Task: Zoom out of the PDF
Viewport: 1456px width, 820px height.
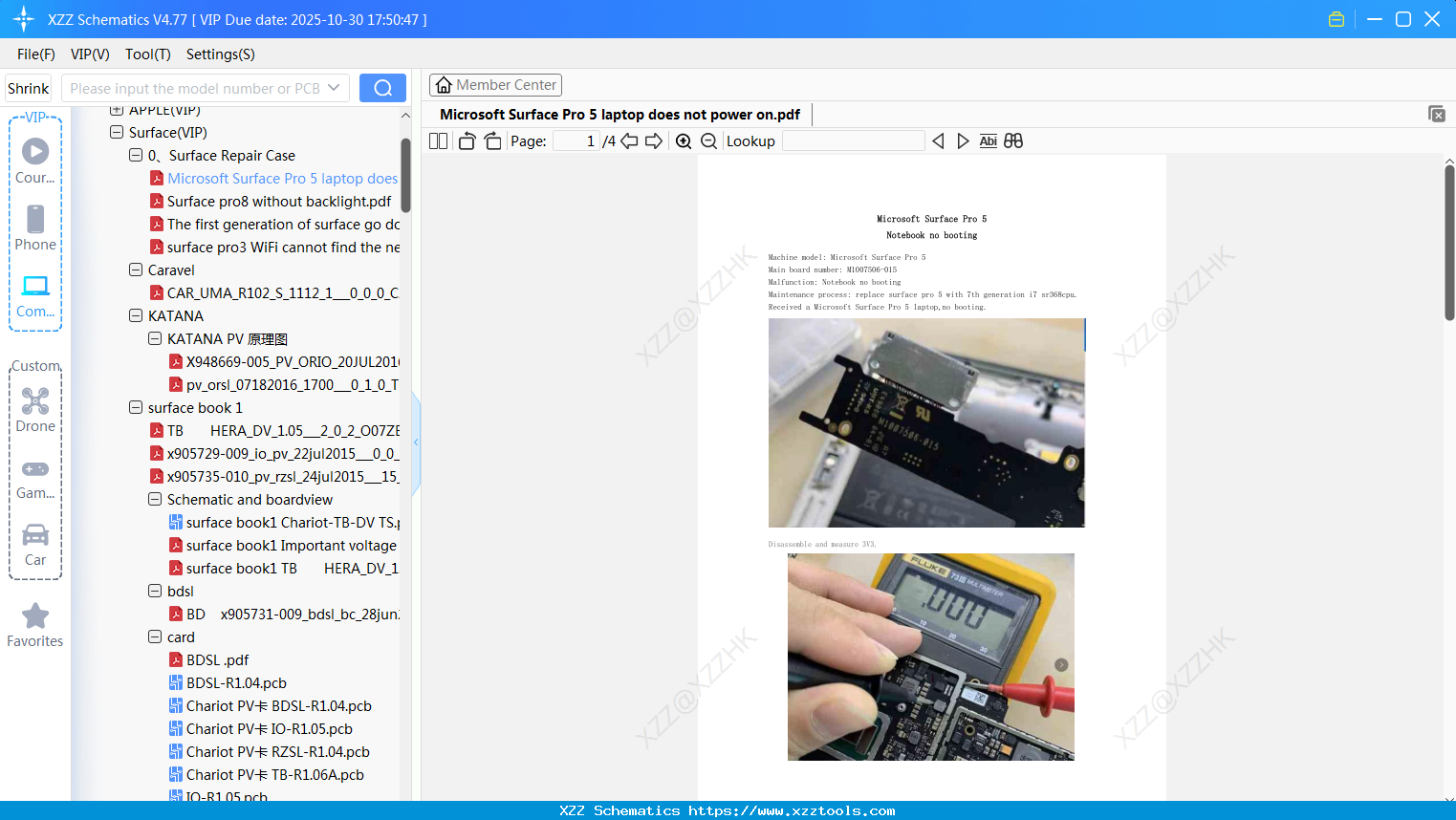Action: pyautogui.click(x=708, y=140)
